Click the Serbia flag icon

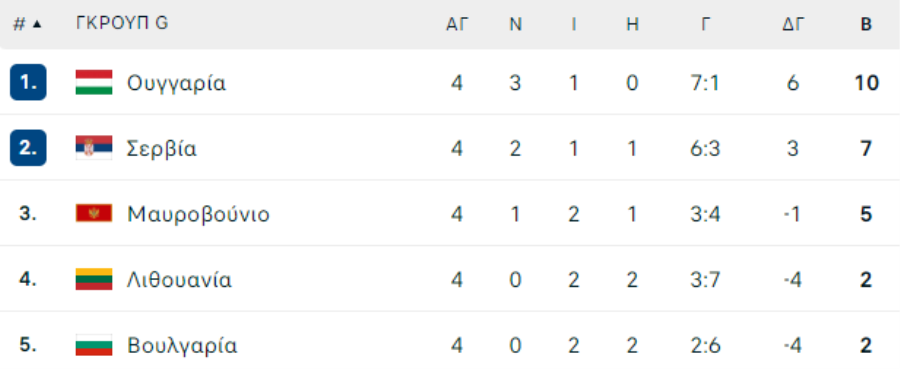(94, 148)
